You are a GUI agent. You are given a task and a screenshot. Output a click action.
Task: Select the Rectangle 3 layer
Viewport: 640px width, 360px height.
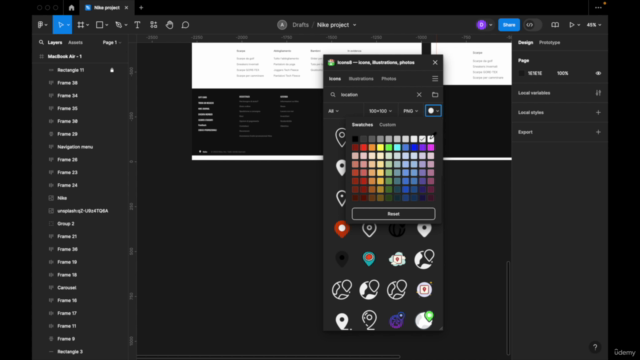pos(70,352)
